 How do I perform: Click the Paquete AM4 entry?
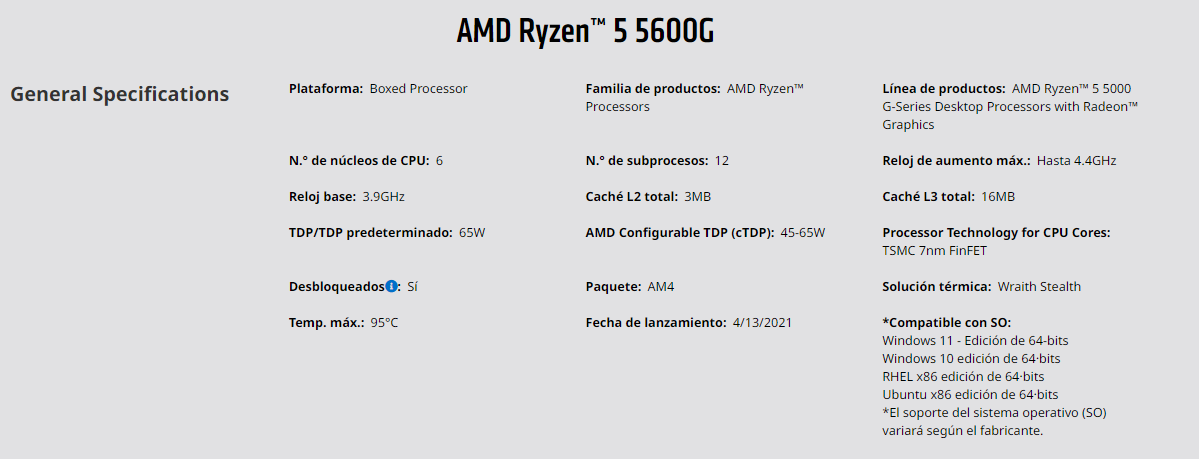(630, 287)
